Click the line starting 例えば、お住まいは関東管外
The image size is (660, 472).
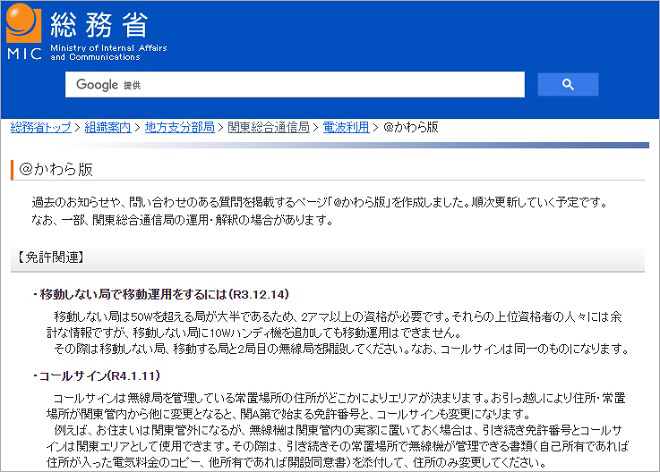click(x=338, y=430)
